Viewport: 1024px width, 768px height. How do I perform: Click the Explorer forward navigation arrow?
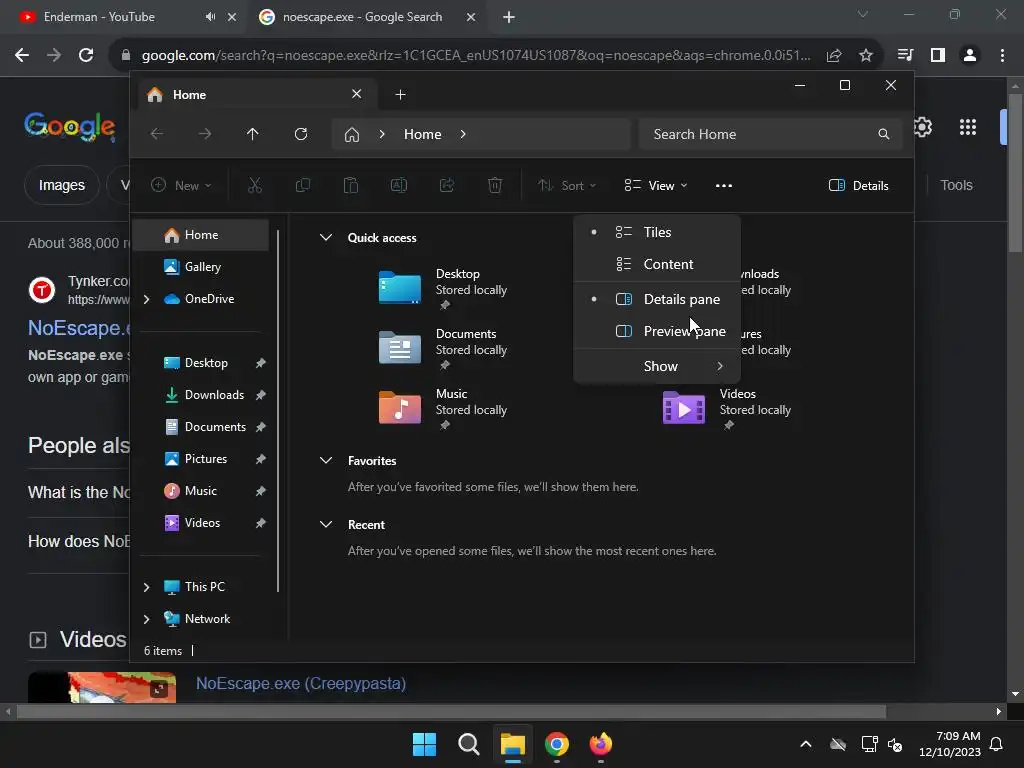coord(205,134)
